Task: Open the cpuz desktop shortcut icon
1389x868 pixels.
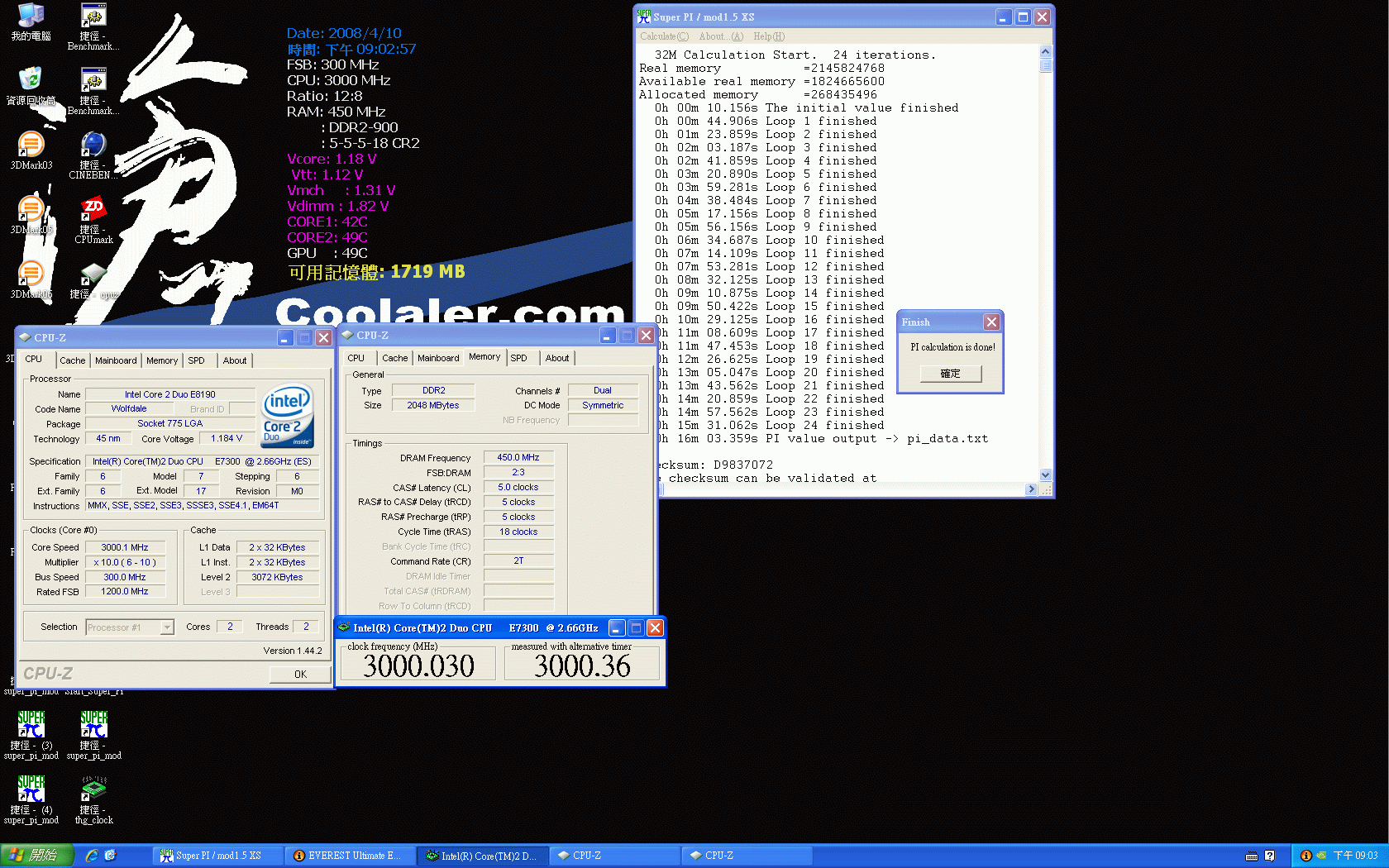Action: [x=93, y=279]
